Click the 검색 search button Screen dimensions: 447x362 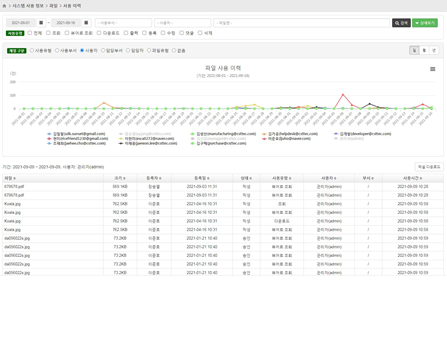point(401,23)
